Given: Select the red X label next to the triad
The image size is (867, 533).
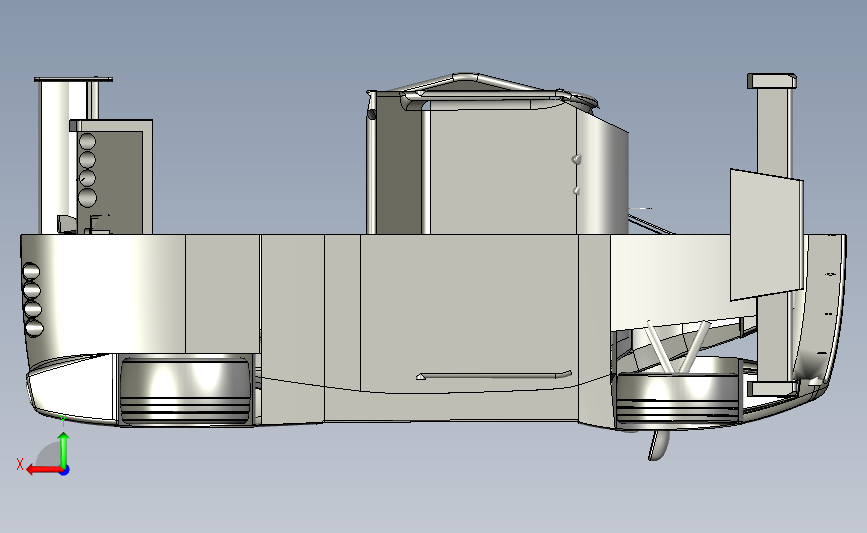Looking at the screenshot, I should [x=20, y=464].
